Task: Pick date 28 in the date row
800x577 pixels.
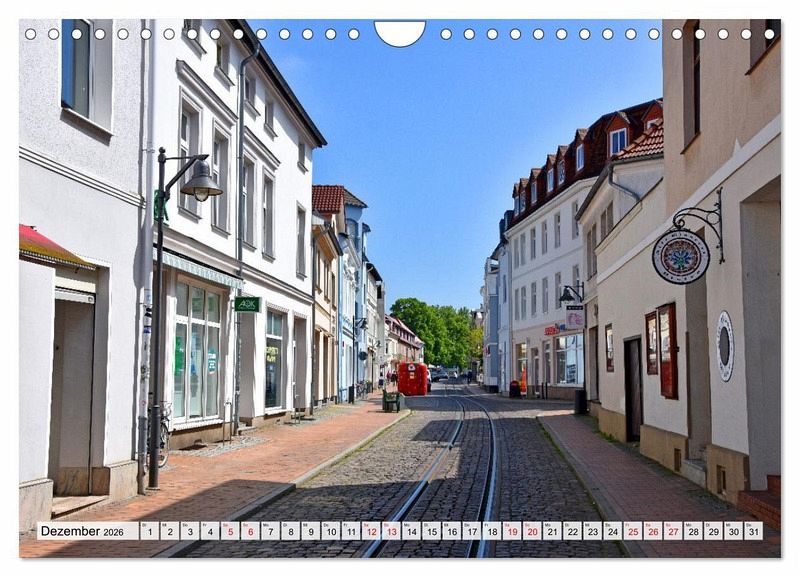Action: point(693,531)
